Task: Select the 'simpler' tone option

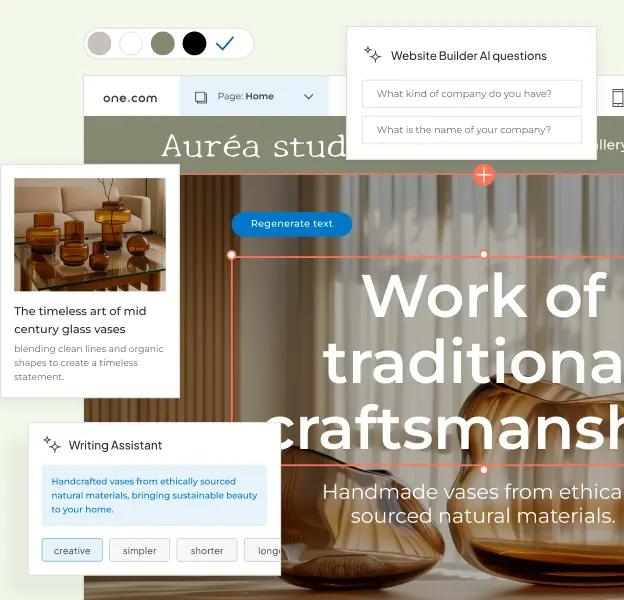Action: (x=139, y=550)
